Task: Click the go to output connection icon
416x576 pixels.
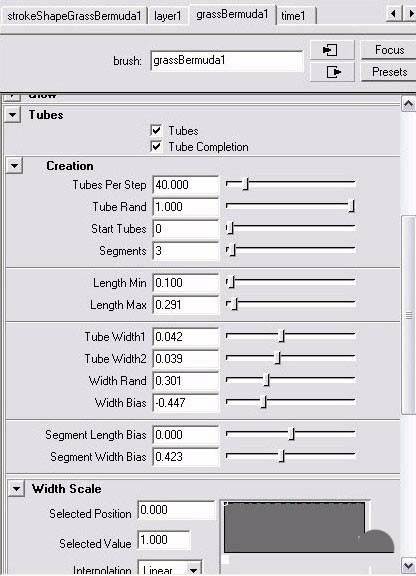Action: (x=332, y=72)
